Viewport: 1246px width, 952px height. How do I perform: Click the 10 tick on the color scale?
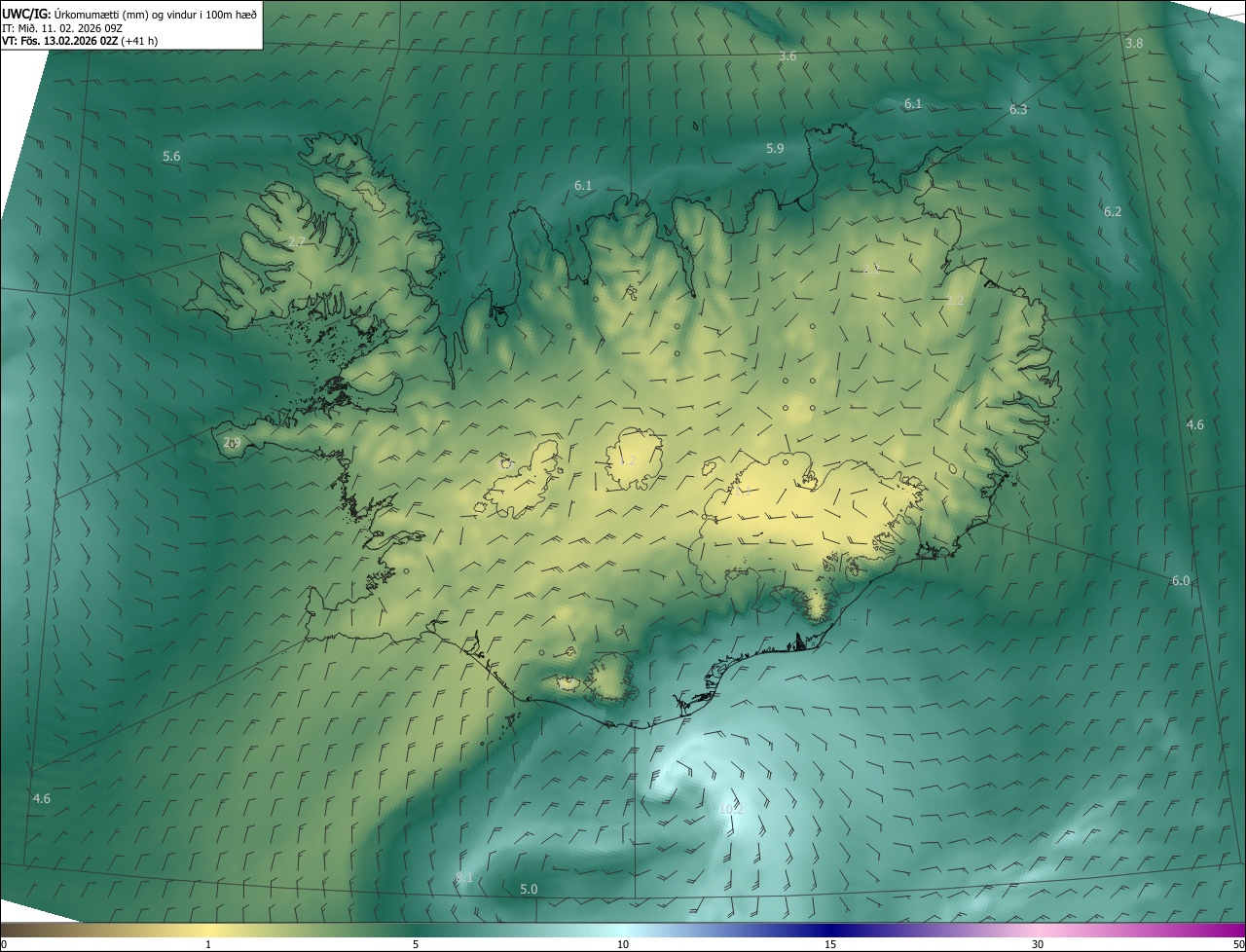click(x=623, y=943)
